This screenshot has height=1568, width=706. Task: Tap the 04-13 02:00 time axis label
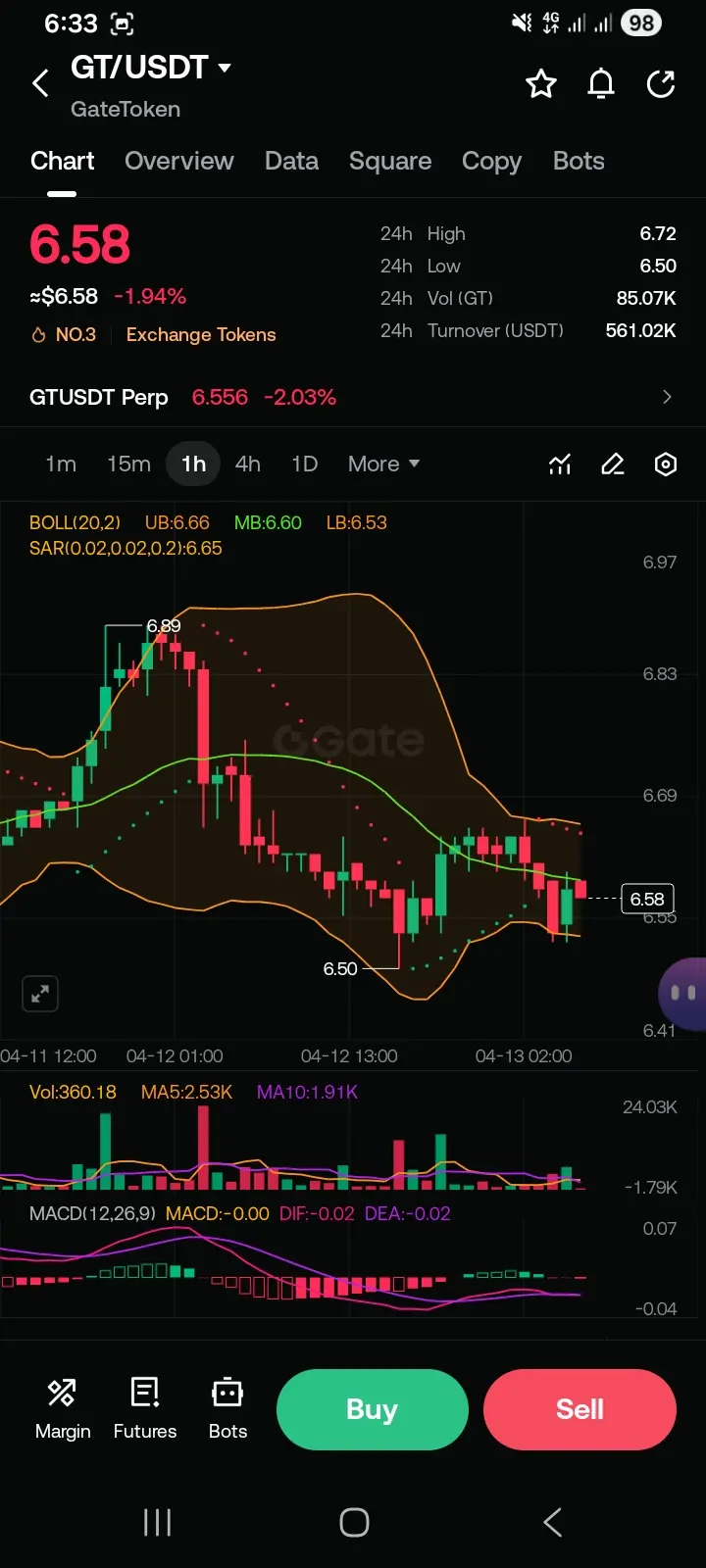tap(524, 1056)
